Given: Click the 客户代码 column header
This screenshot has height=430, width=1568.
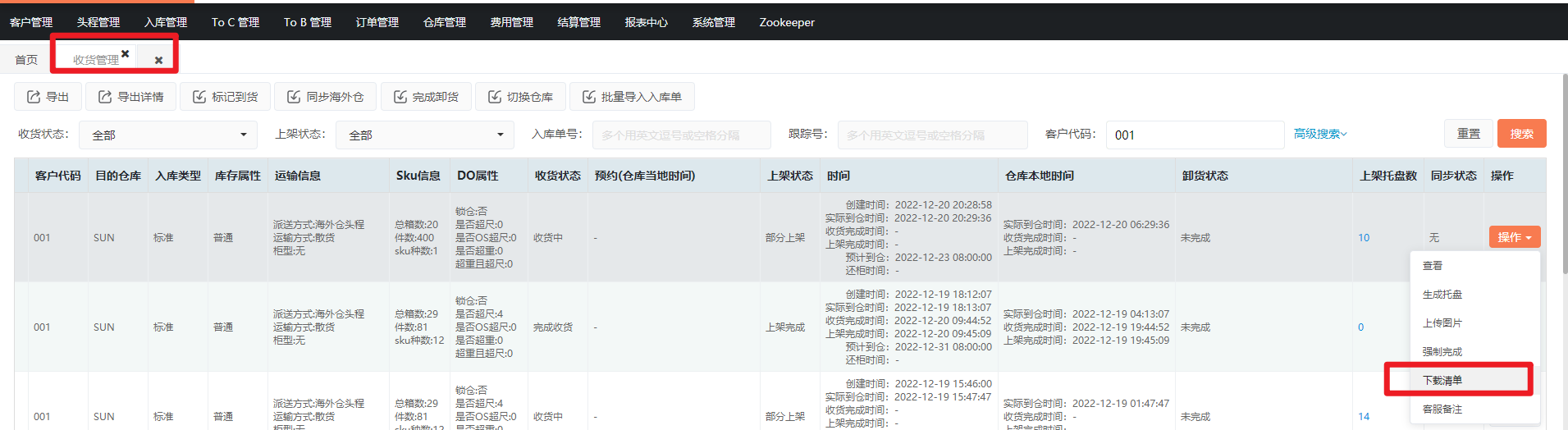Looking at the screenshot, I should pyautogui.click(x=57, y=176).
